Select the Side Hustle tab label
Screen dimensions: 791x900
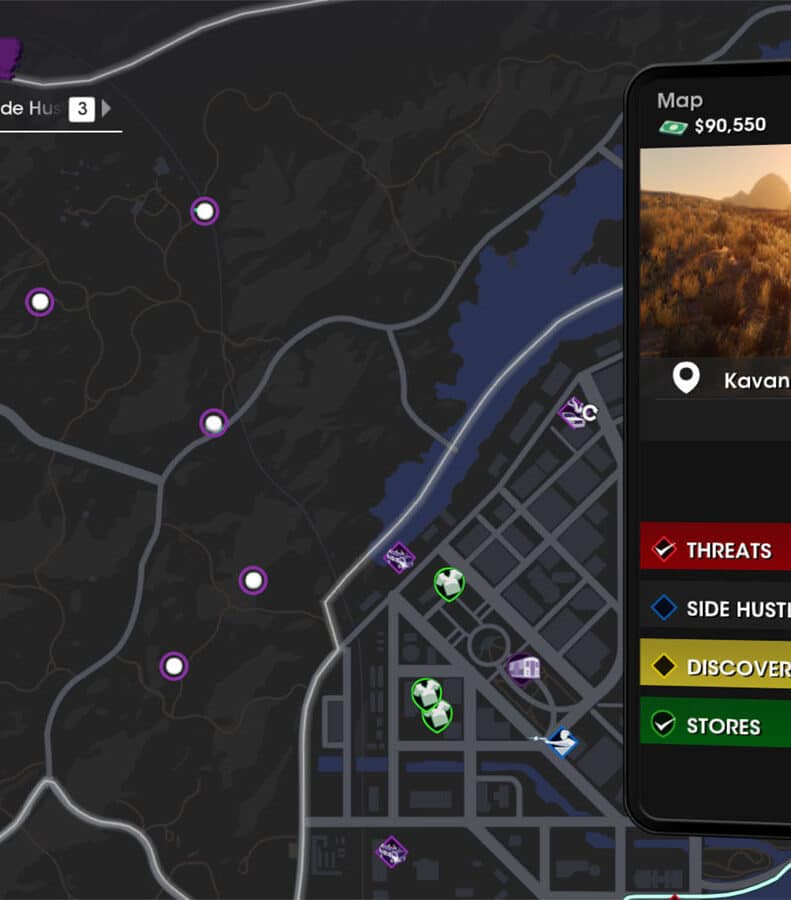tap(30, 108)
